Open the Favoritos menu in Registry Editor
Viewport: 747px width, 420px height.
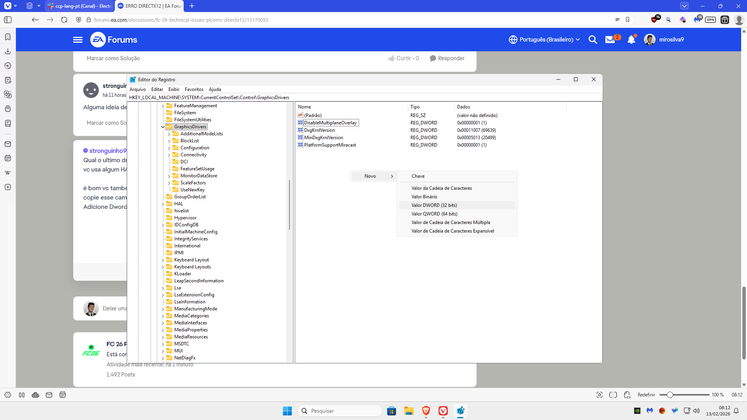coord(193,89)
